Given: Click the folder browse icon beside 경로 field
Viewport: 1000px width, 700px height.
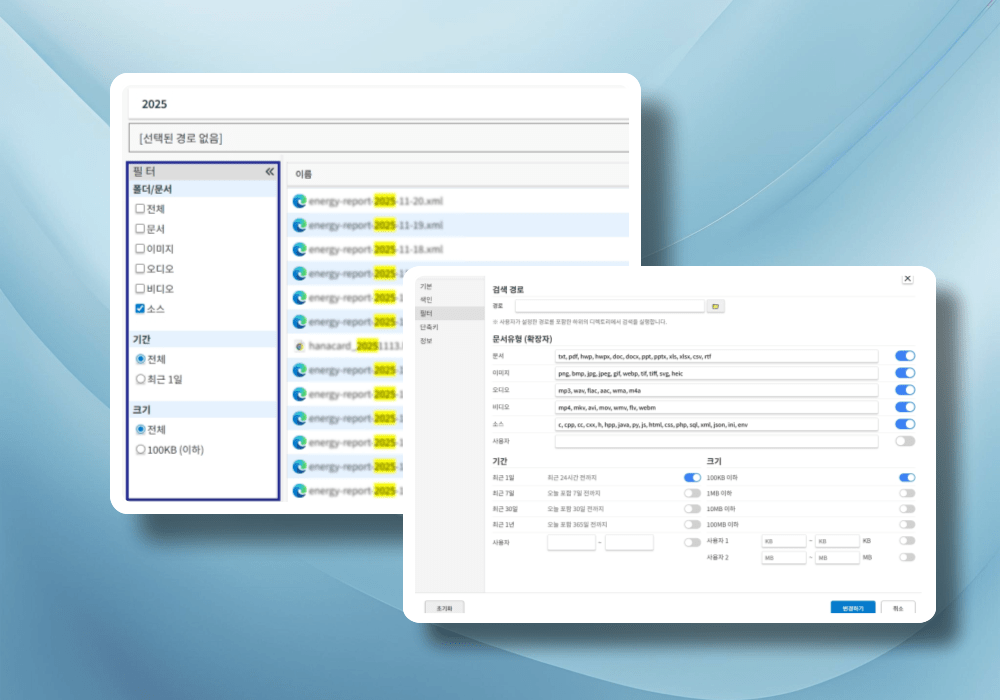Looking at the screenshot, I should pos(715,306).
